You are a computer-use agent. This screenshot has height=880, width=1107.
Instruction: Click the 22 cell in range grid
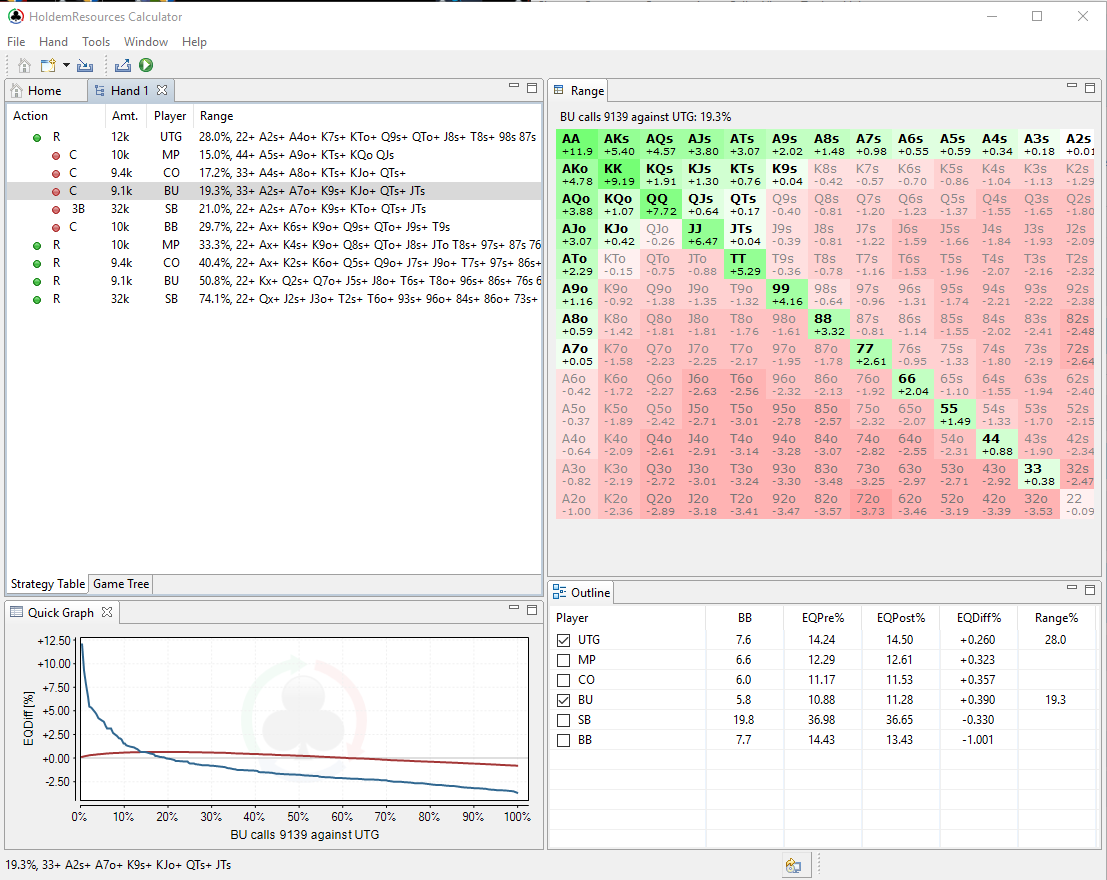(x=1079, y=504)
